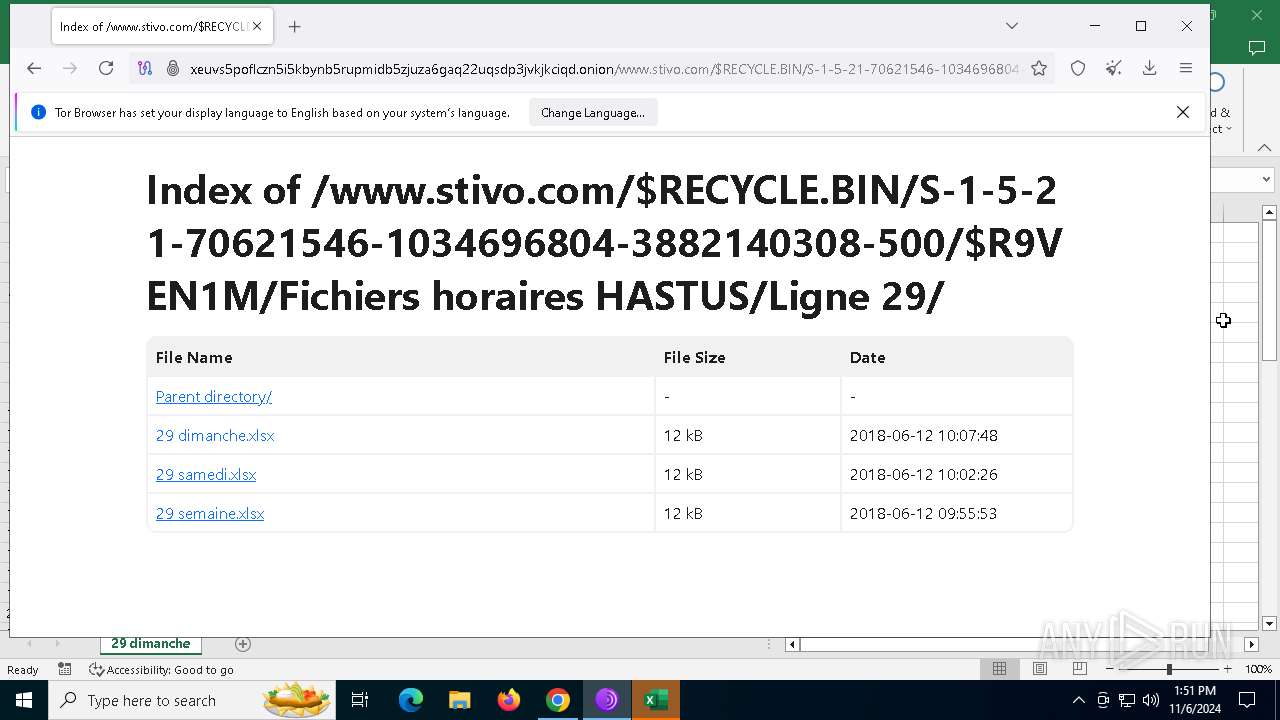Switch Excel to Page Break Preview
1280x720 pixels.
(1079, 669)
